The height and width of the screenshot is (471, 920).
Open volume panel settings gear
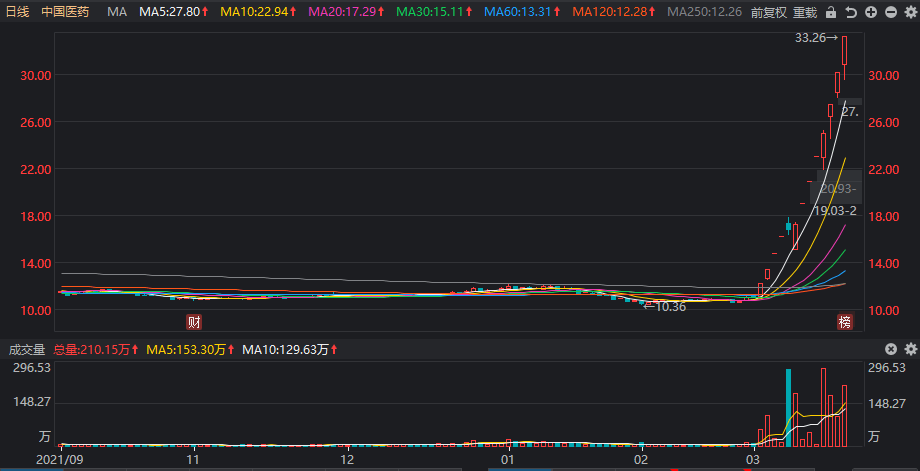(910, 350)
